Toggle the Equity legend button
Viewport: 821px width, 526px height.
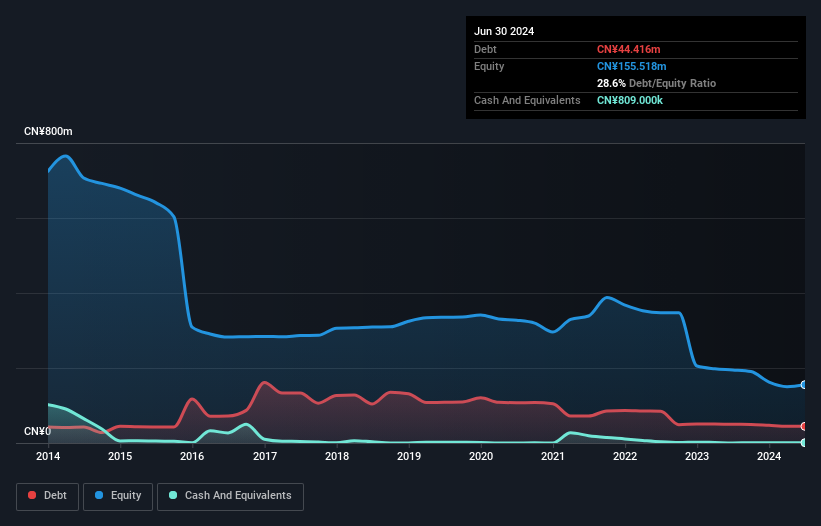(x=118, y=496)
